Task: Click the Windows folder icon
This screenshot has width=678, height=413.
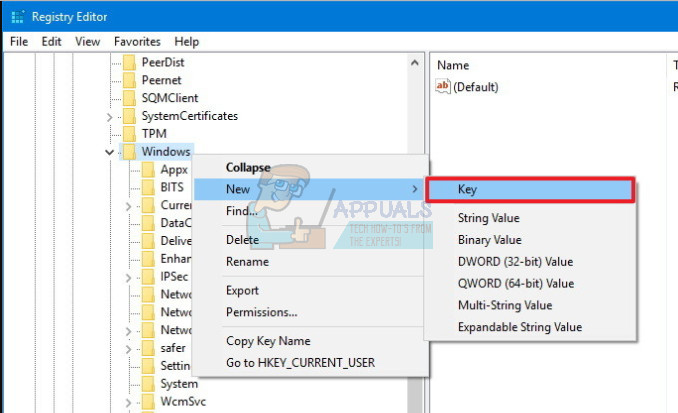Action: coord(129,152)
